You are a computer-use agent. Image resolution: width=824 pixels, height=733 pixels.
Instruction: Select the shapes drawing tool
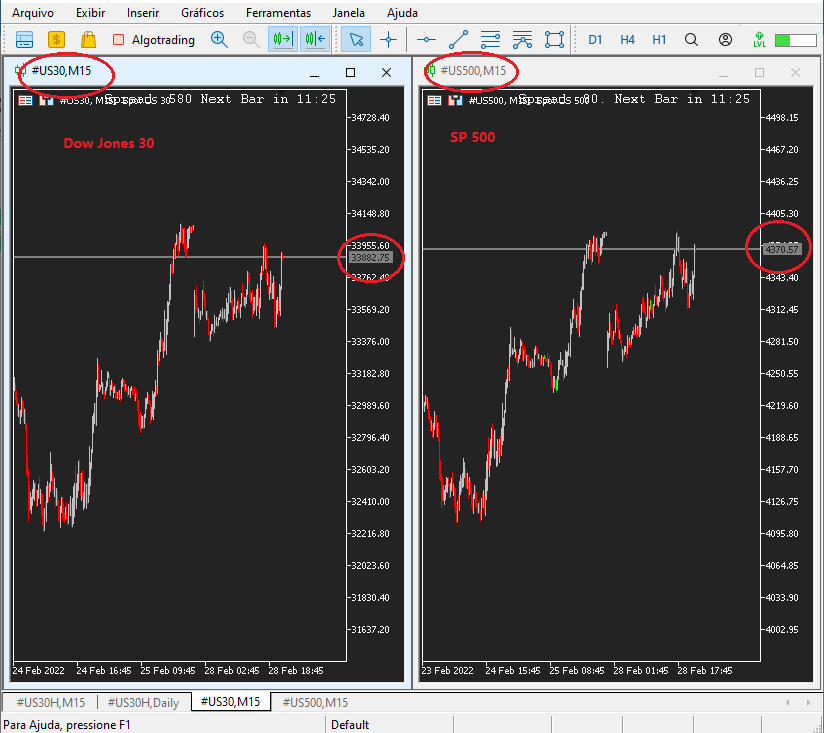point(554,39)
